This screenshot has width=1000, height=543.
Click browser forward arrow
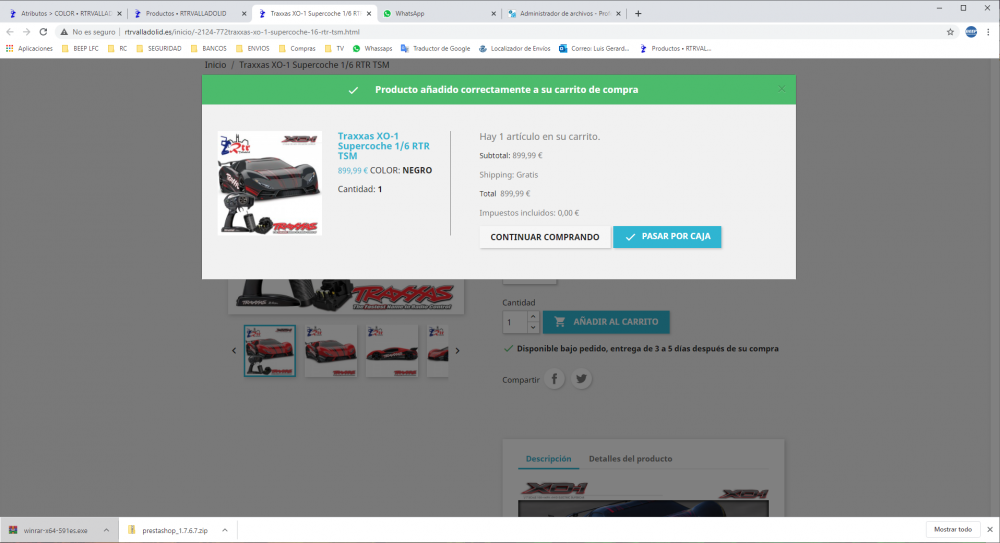tap(26, 32)
